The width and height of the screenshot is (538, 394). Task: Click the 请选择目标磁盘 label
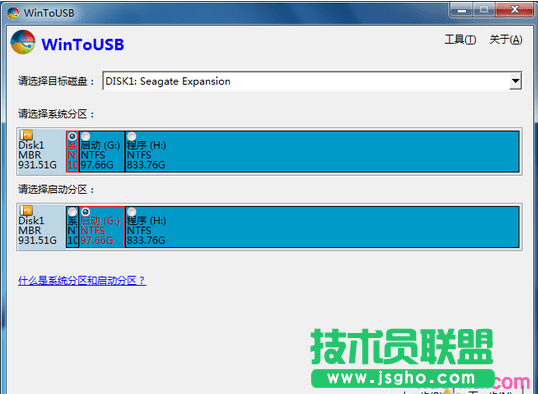[x=56, y=81]
